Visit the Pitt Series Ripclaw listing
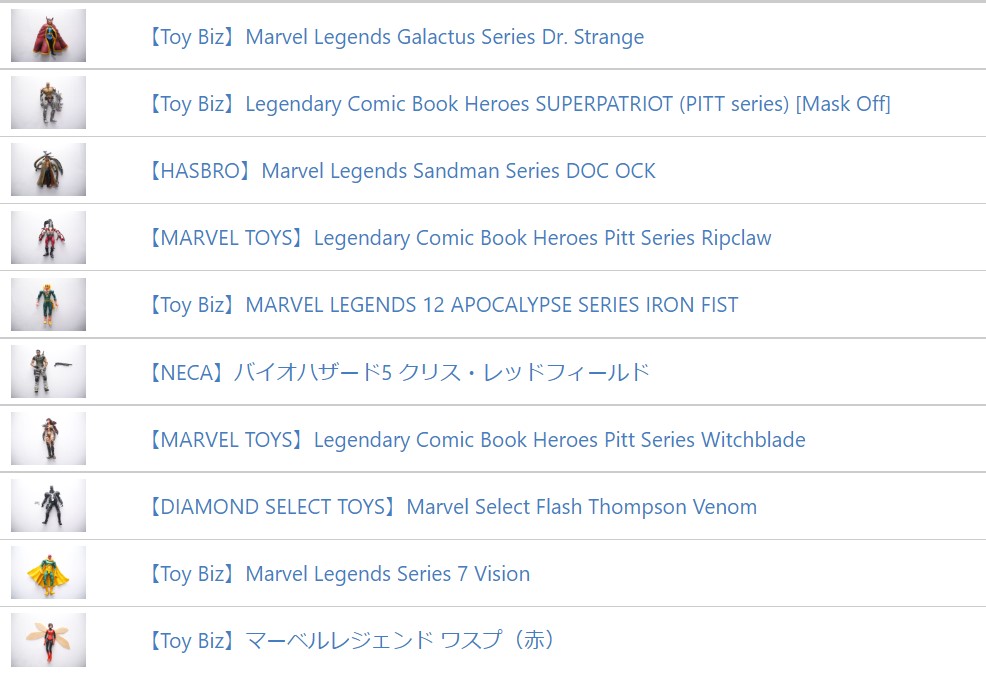 pyautogui.click(x=460, y=238)
